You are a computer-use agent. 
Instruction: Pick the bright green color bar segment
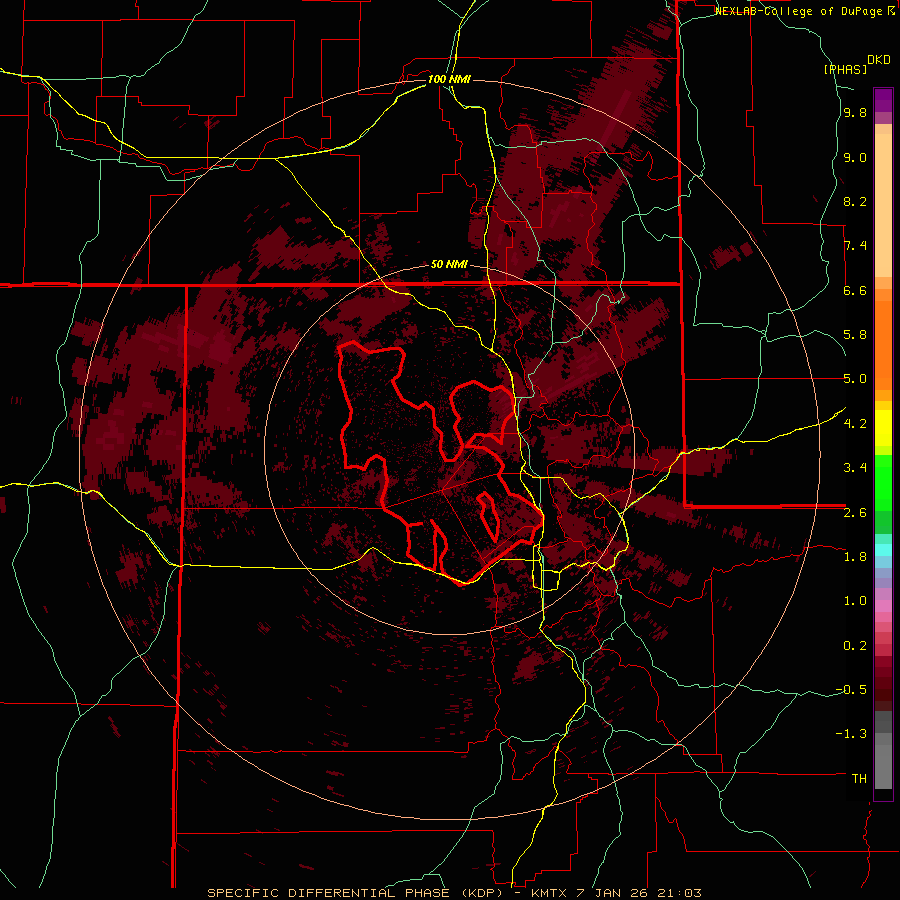click(883, 483)
